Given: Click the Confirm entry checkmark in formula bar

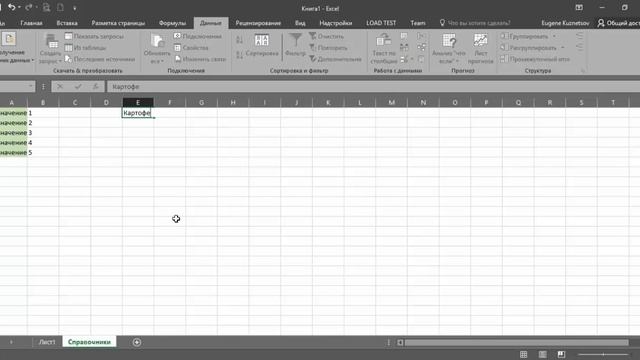Looking at the screenshot, I should click(x=78, y=87).
